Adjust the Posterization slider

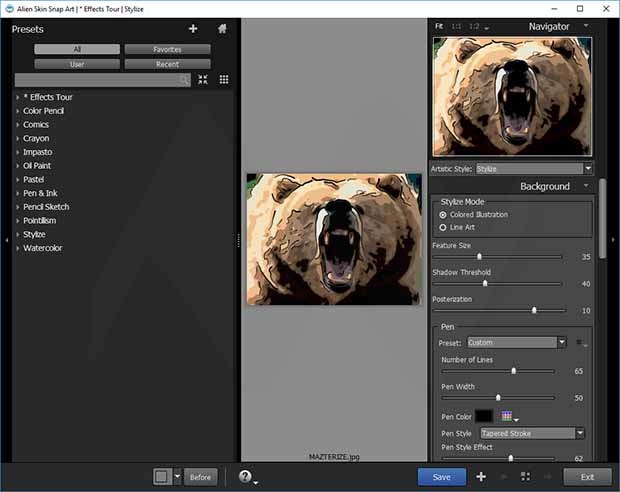pyautogui.click(x=534, y=310)
